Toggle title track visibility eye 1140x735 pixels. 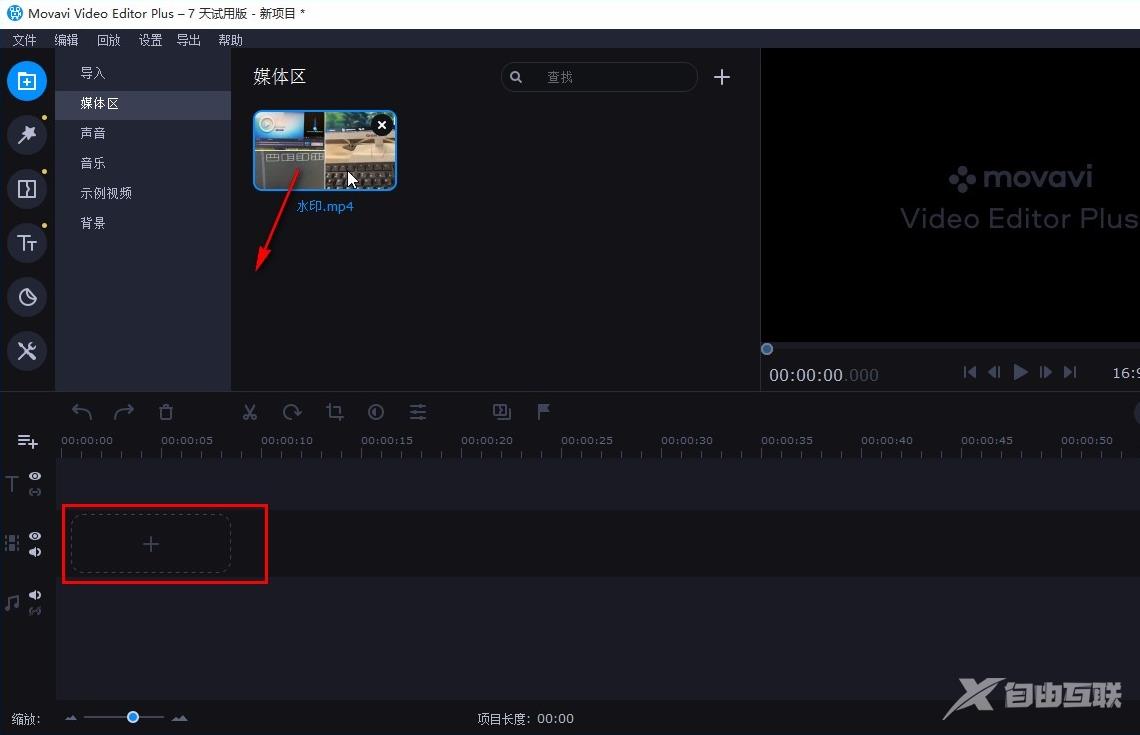[x=35, y=476]
